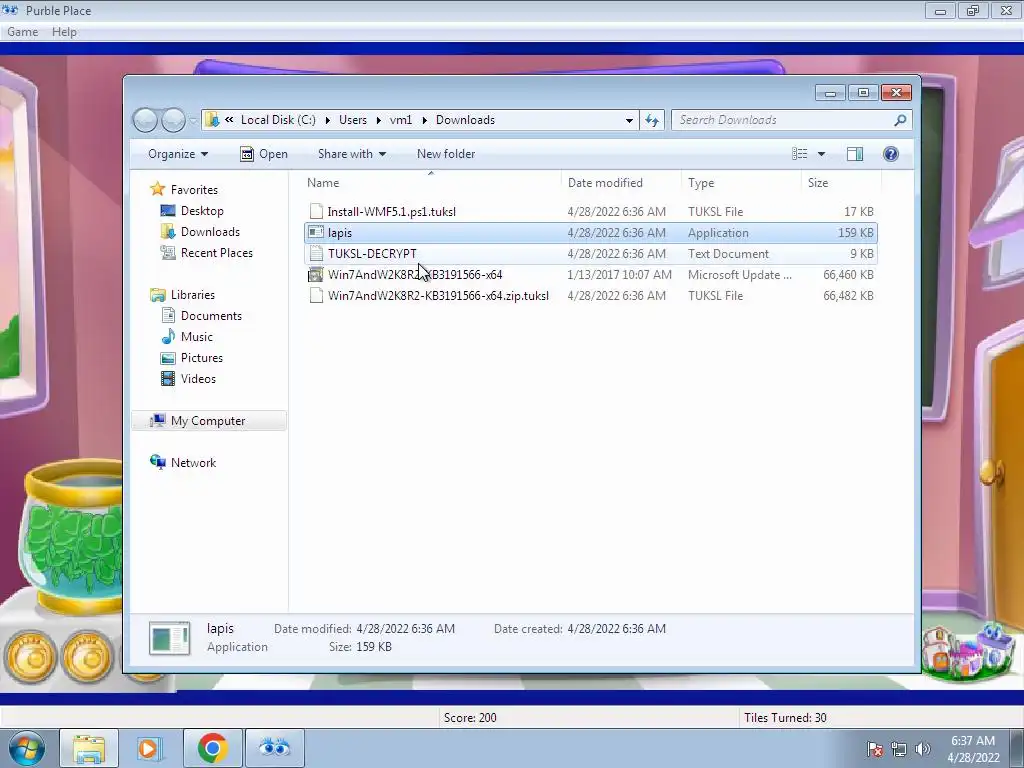Viewport: 1024px width, 768px height.
Task: Launch Windows Media Player from taskbar
Action: click(x=149, y=748)
